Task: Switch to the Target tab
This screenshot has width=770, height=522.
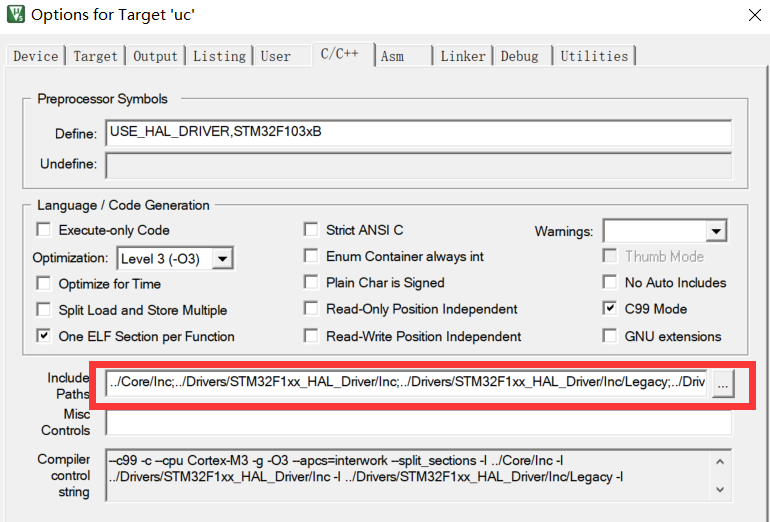Action: [96, 56]
